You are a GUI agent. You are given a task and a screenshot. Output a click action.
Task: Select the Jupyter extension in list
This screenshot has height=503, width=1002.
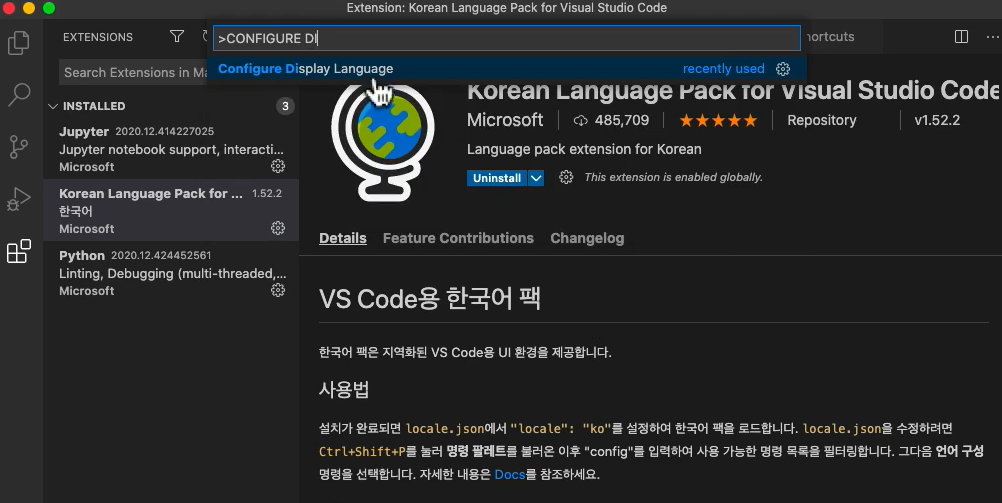point(171,148)
